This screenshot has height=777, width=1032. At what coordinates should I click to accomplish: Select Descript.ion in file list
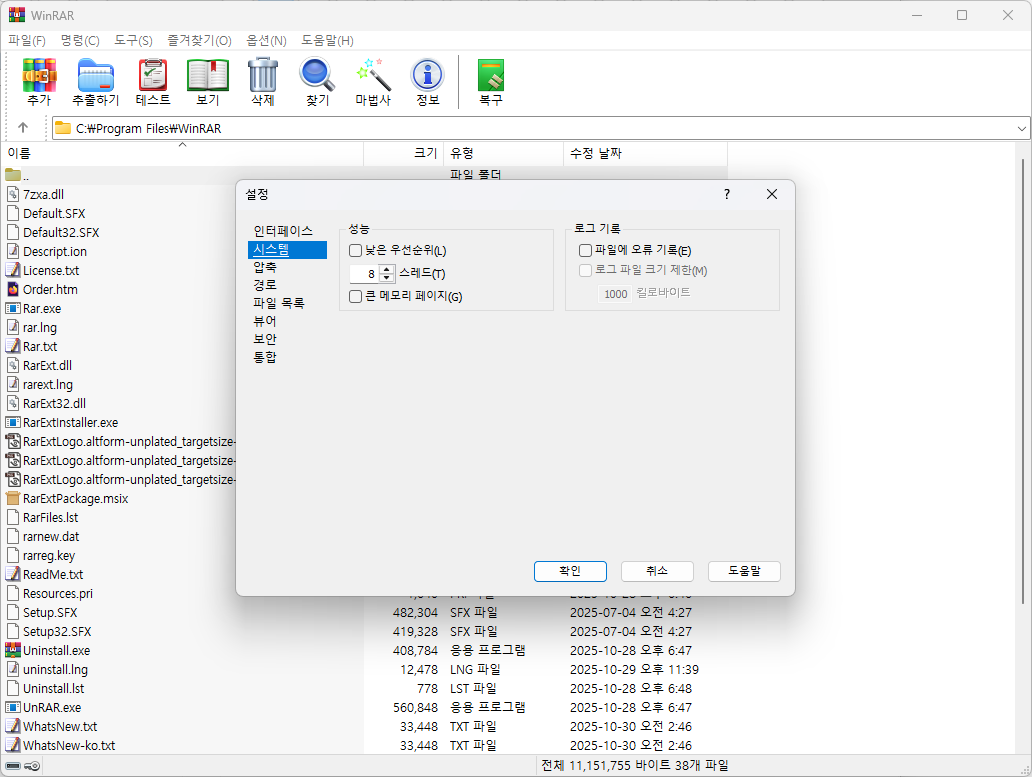pos(55,251)
